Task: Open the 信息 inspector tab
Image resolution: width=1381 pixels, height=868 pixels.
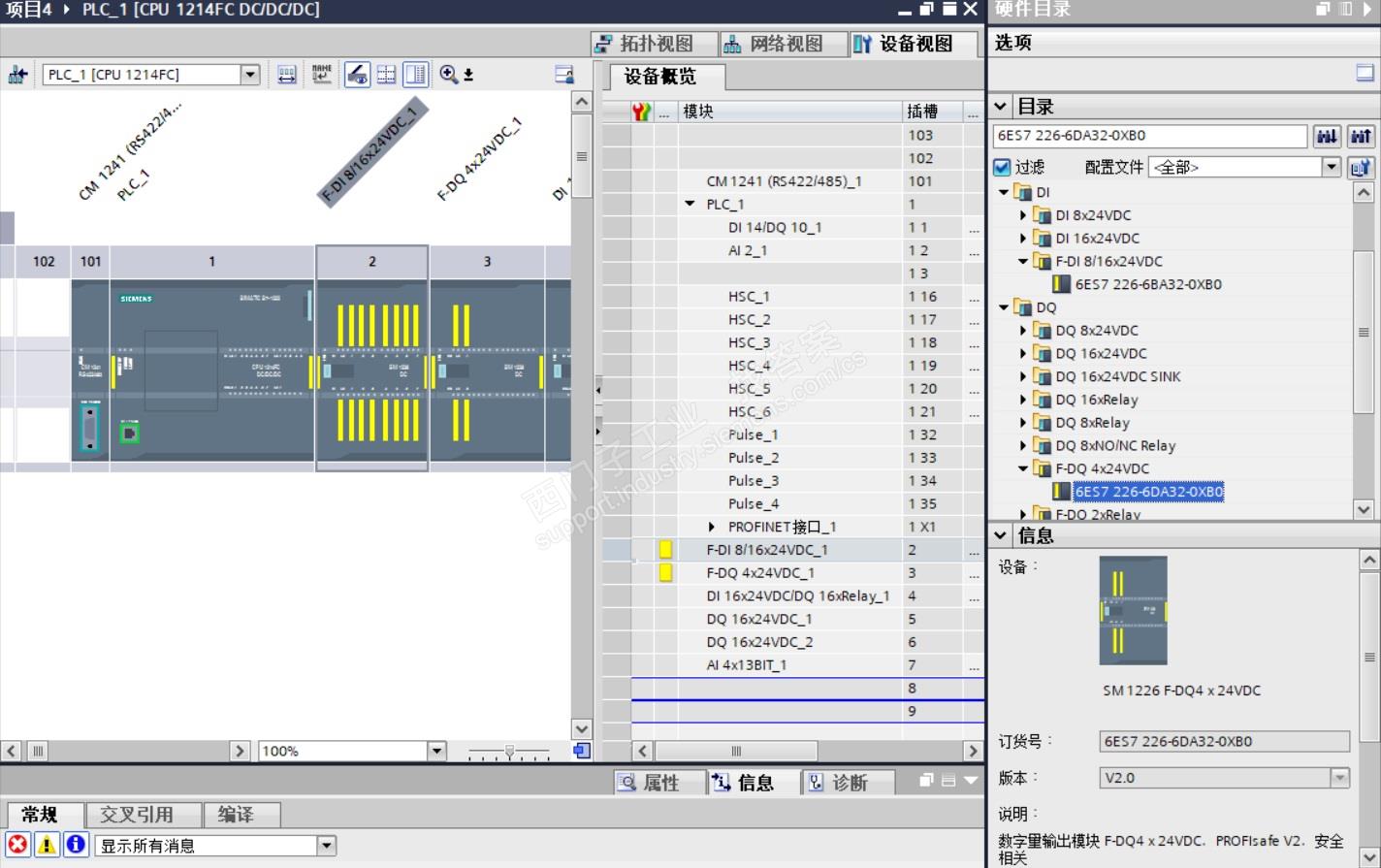Action: [754, 783]
